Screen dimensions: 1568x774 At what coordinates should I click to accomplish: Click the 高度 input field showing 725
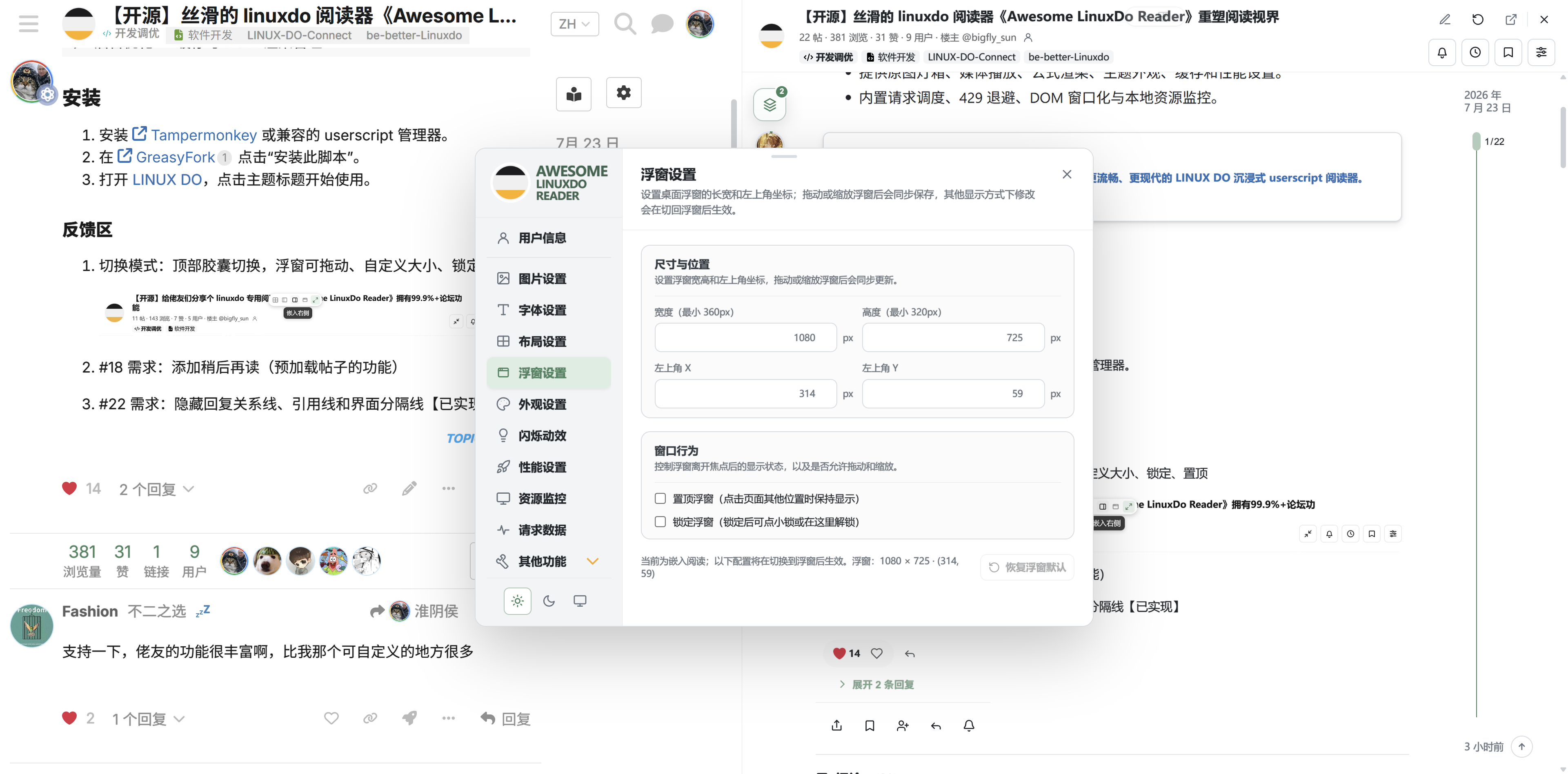coord(953,338)
